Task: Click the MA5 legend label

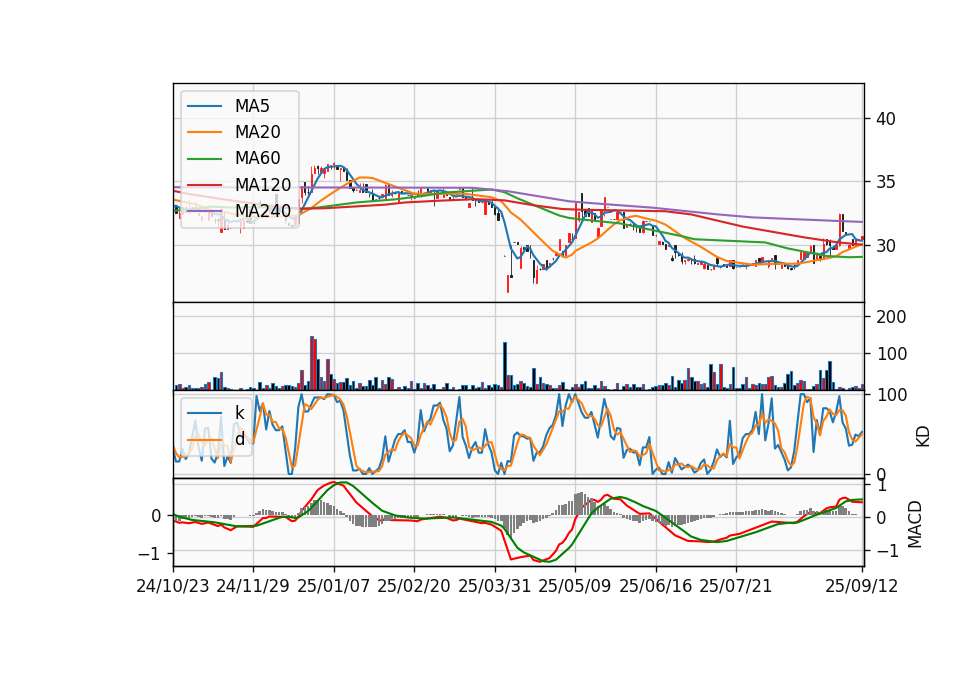Action: [x=252, y=106]
